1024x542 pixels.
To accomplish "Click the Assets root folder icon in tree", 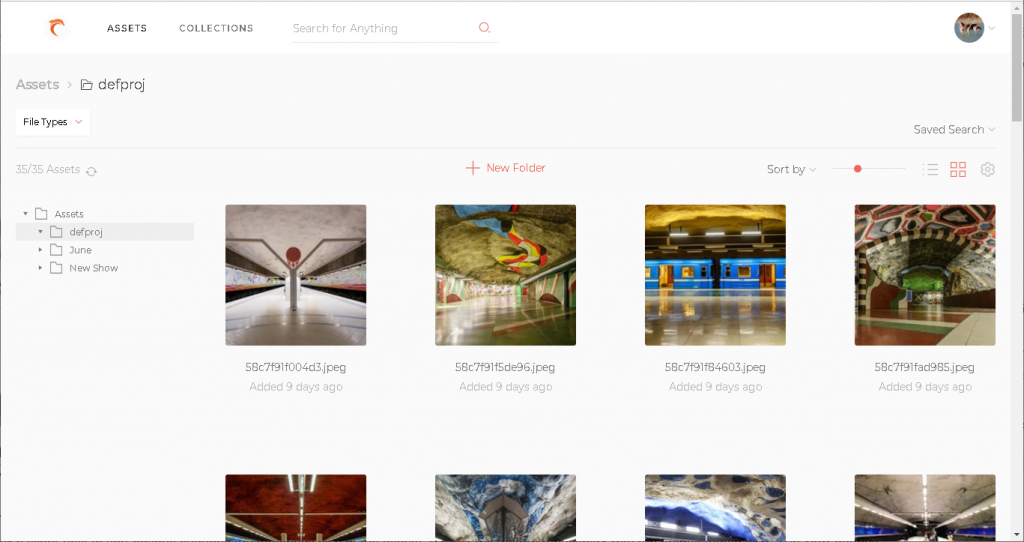I will [41, 214].
